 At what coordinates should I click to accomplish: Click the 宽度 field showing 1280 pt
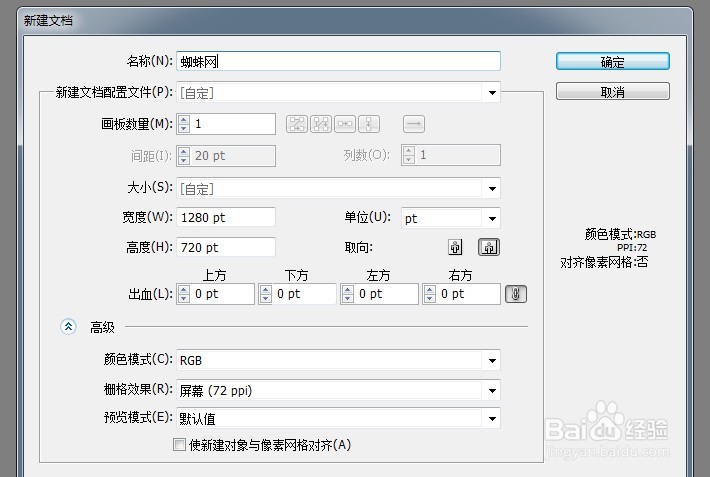tap(226, 217)
